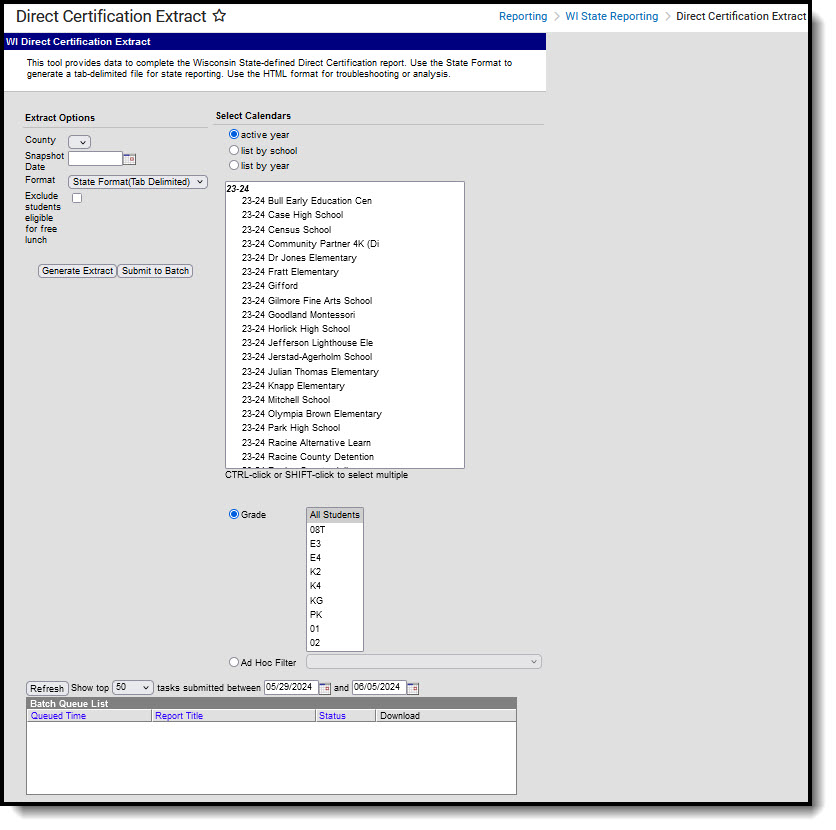This screenshot has width=836, height=830.
Task: Select grade 02 in grade list
Action: 335,643
